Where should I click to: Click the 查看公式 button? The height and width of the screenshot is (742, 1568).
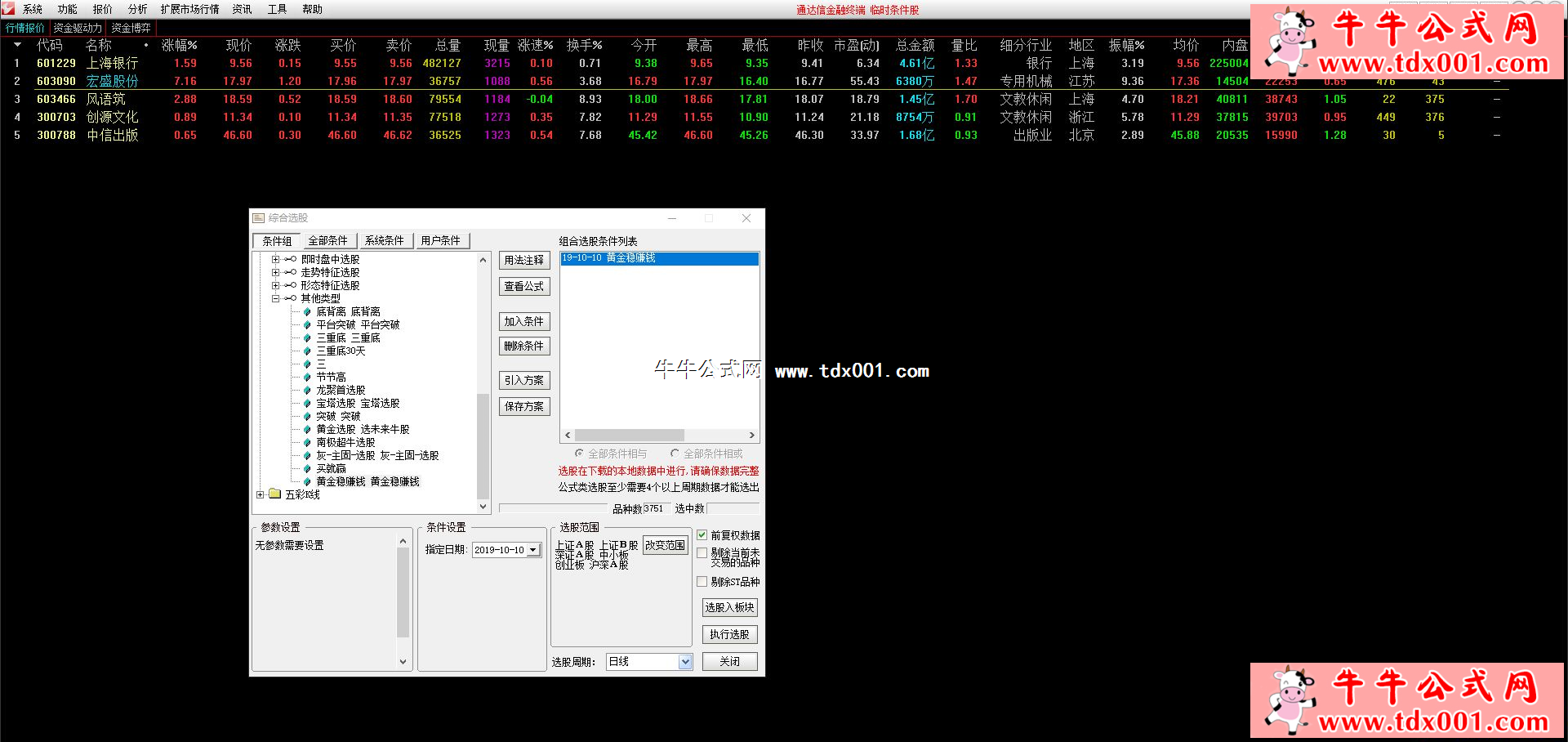pos(524,287)
